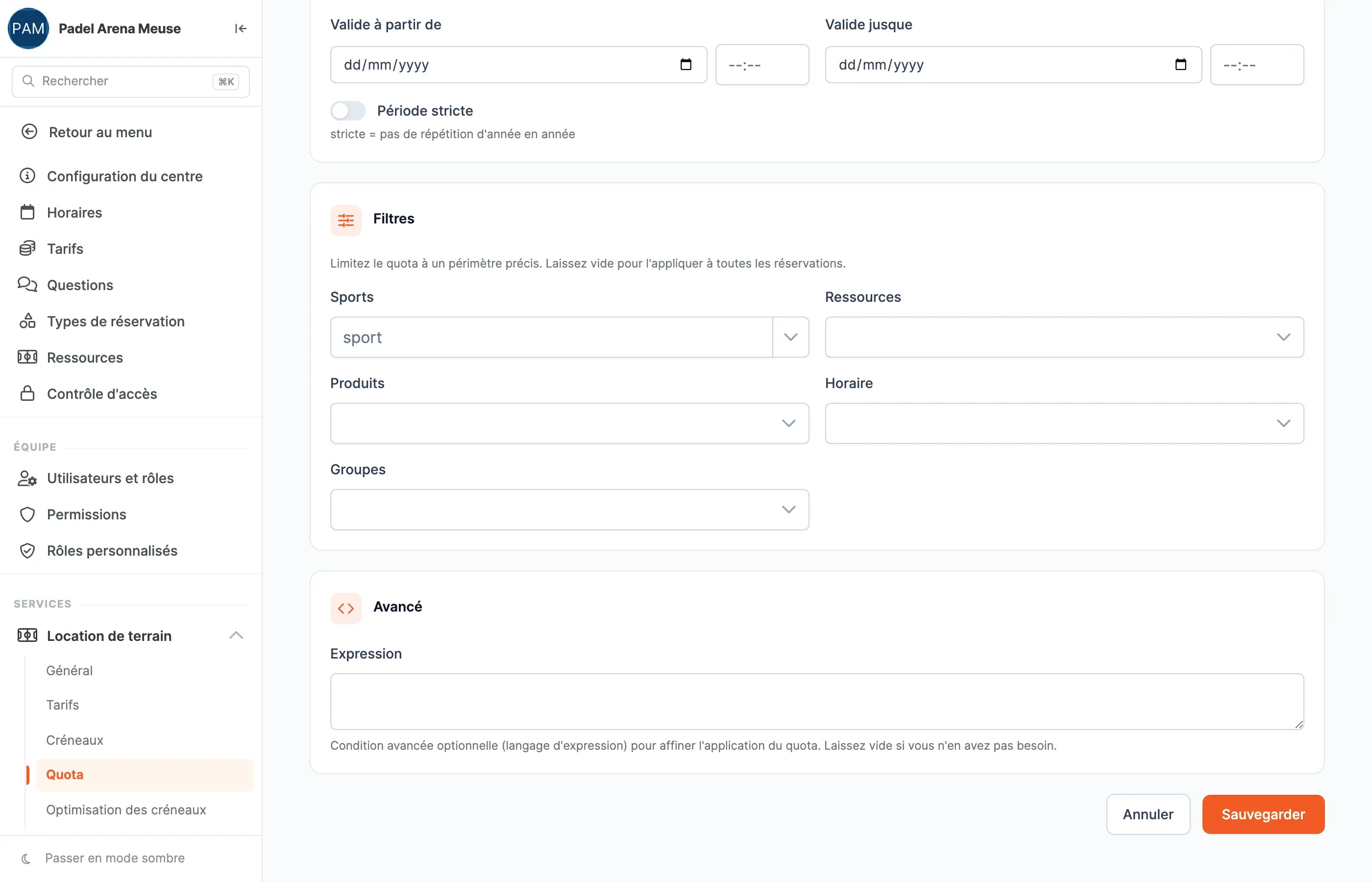Click the Filtres sliders icon
Viewport: 1372px width, 882px height.
pos(346,220)
